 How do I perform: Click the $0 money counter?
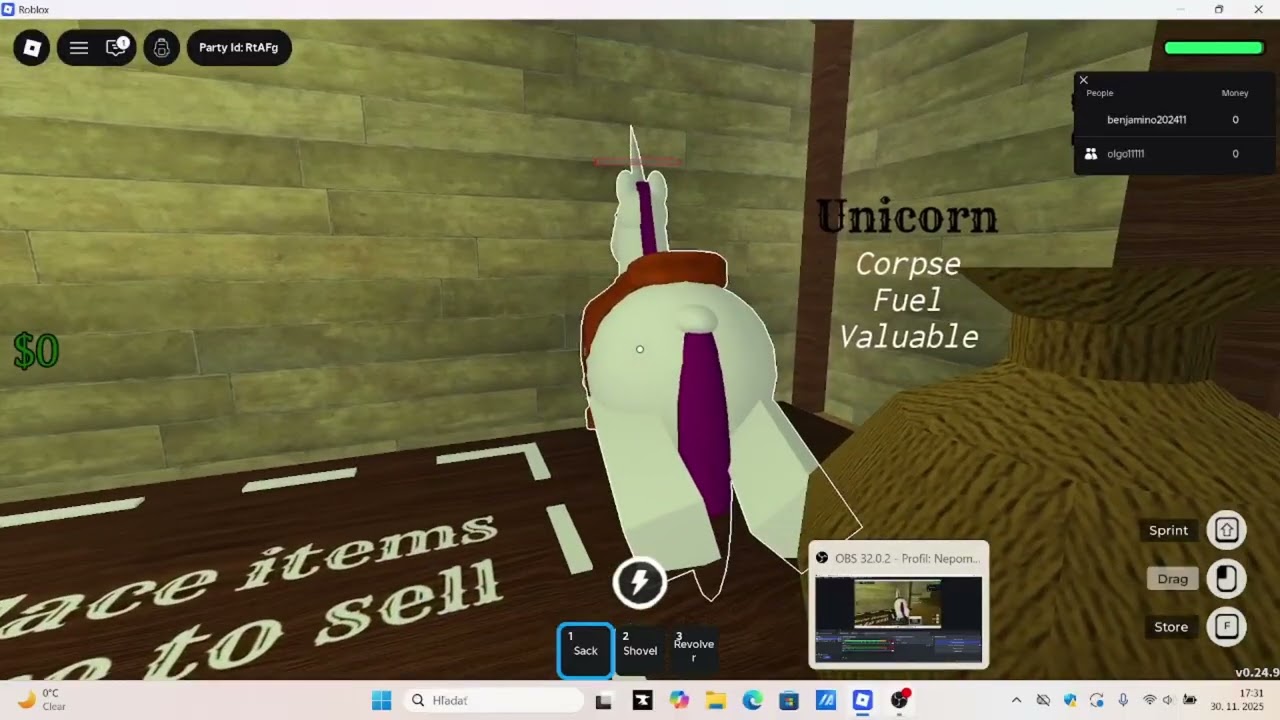tap(37, 351)
